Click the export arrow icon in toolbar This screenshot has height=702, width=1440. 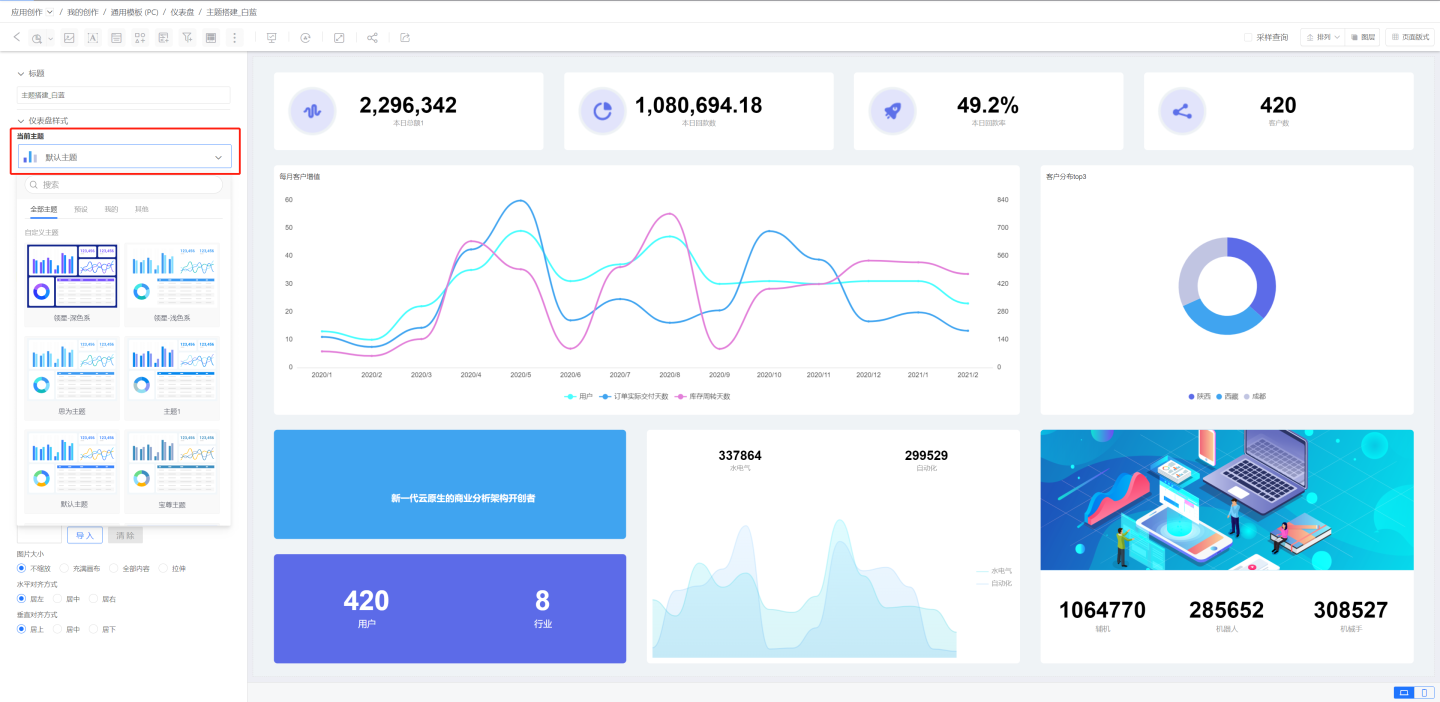coord(405,37)
